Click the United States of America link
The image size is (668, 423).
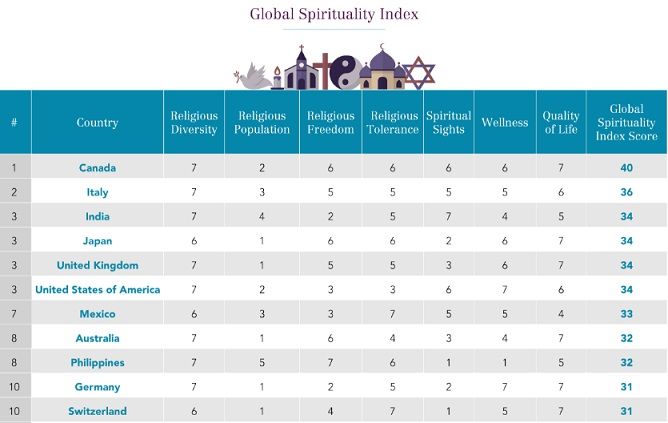97,290
